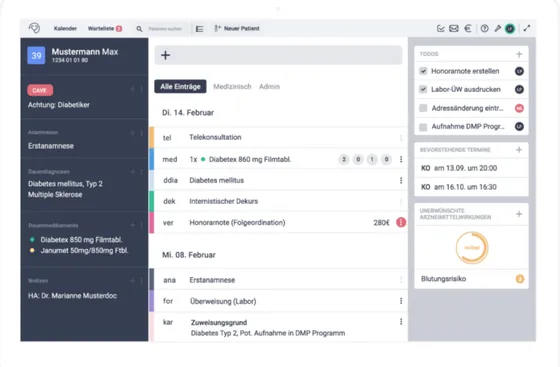This screenshot has width=560, height=367.
Task: Click the orange circular risk gauge
Action: click(472, 248)
